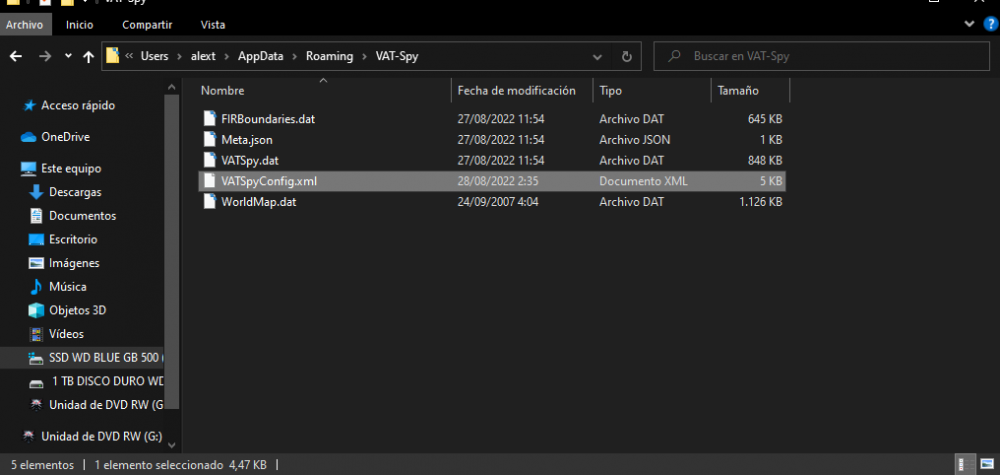This screenshot has width=1000, height=475.
Task: Select the WorldMap.dat file
Action: tap(258, 202)
